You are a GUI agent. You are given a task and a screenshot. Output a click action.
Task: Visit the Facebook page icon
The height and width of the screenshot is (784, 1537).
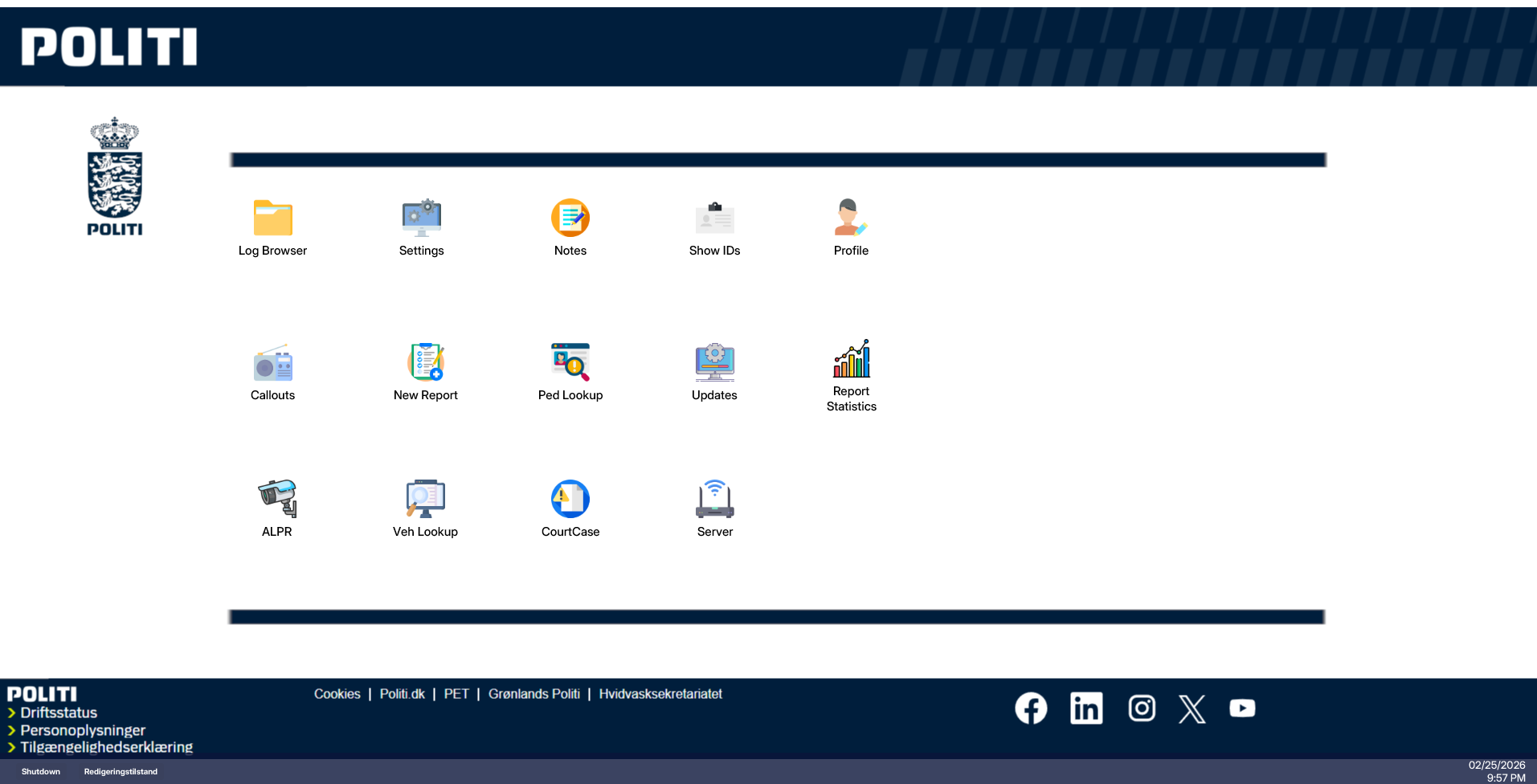pos(1031,708)
